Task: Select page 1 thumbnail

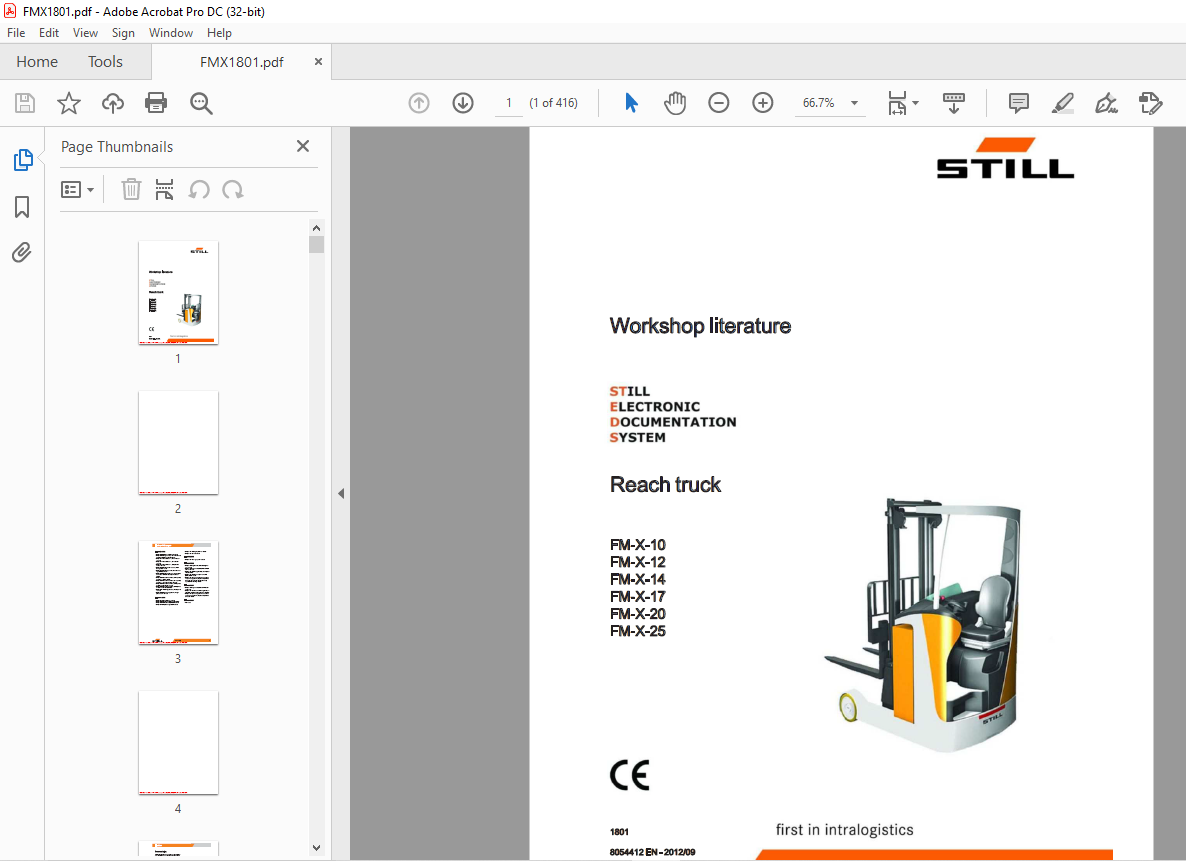Action: tap(179, 293)
